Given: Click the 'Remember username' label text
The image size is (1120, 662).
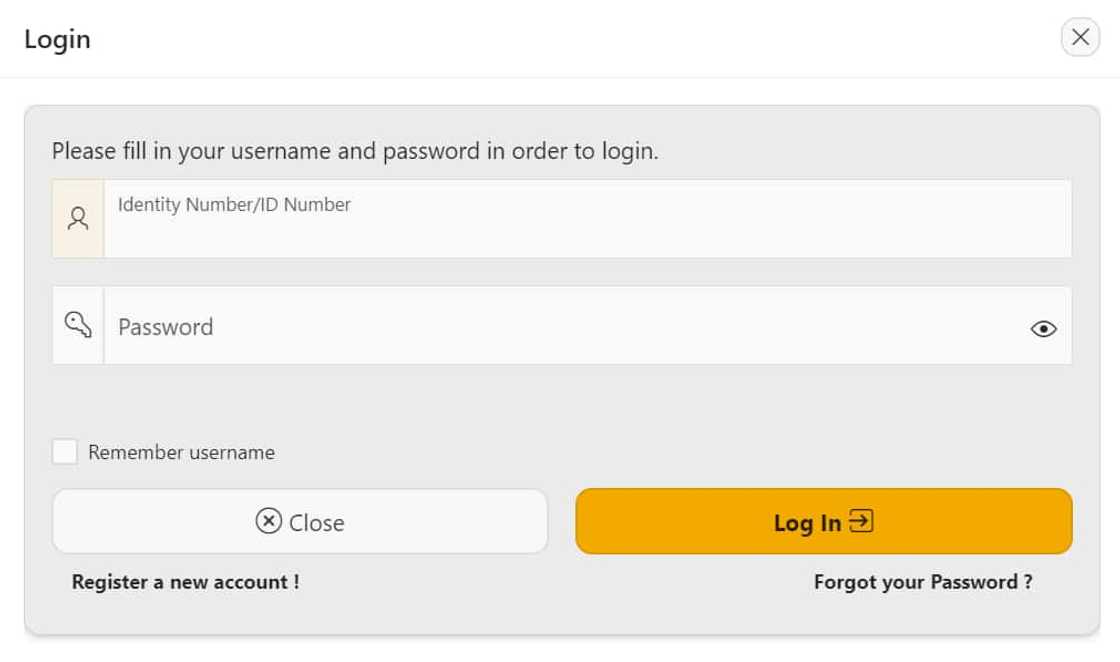Looking at the screenshot, I should [x=181, y=452].
